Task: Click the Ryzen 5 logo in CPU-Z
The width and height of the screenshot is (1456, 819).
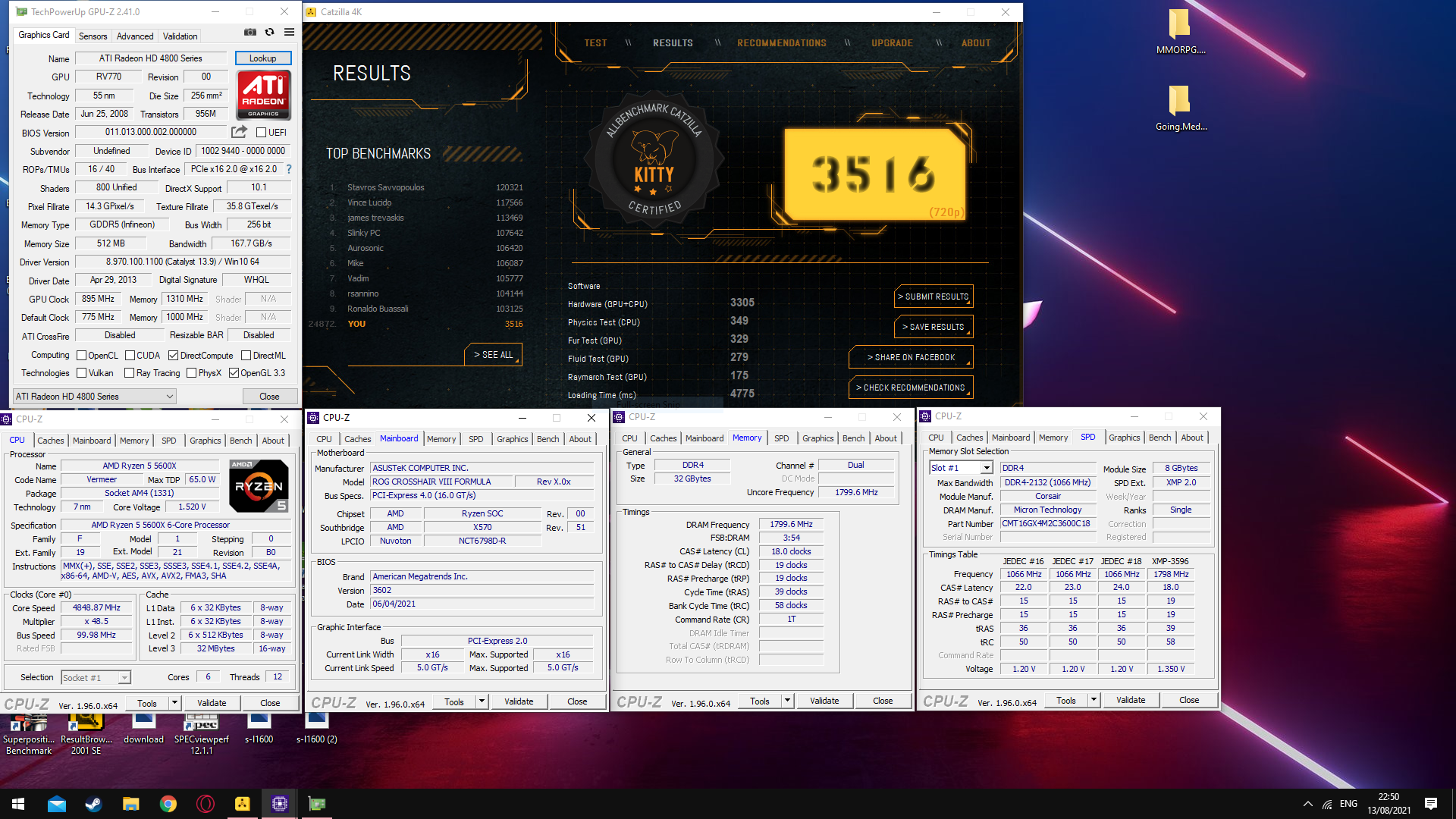Action: point(259,486)
